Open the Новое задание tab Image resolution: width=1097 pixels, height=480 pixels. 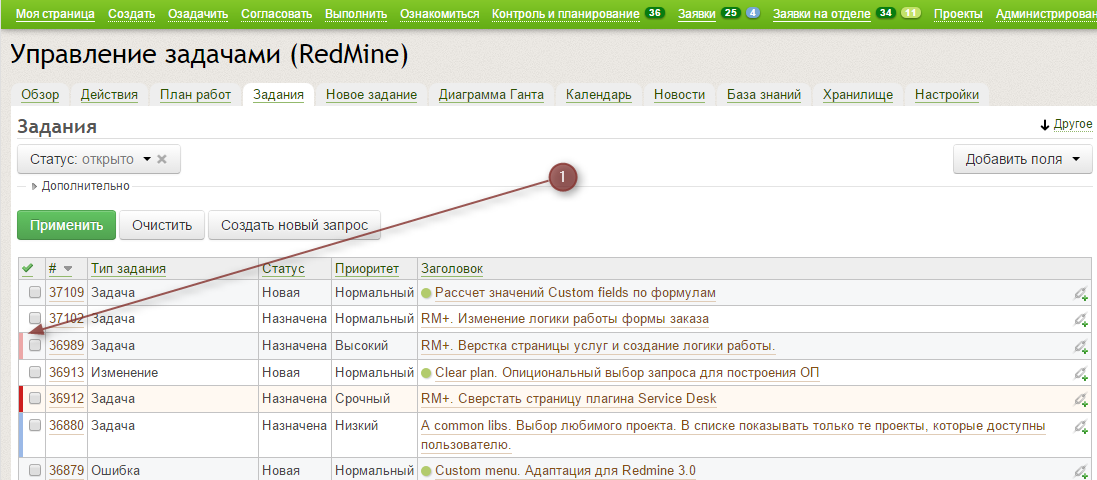(371, 94)
